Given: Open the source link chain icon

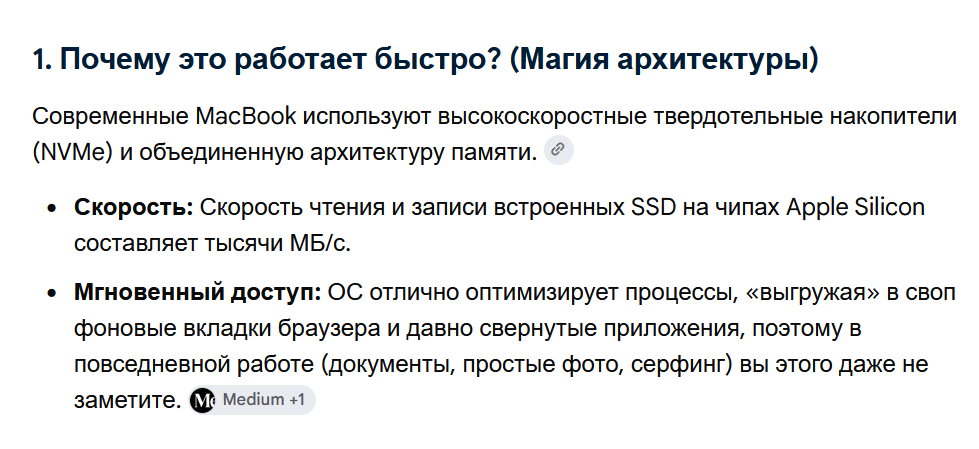Looking at the screenshot, I should 559,150.
